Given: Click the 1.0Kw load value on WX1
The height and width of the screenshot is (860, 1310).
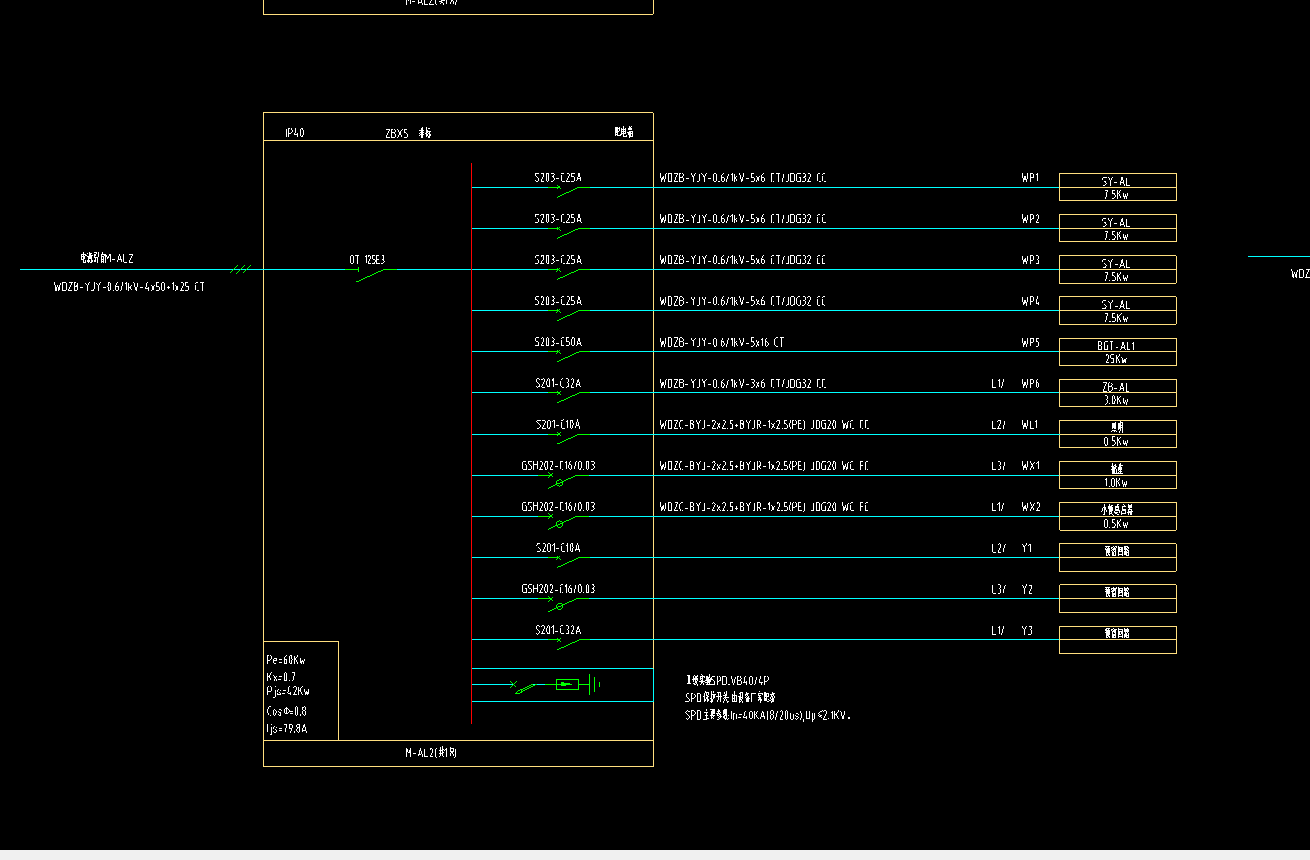Looking at the screenshot, I should [x=1117, y=482].
